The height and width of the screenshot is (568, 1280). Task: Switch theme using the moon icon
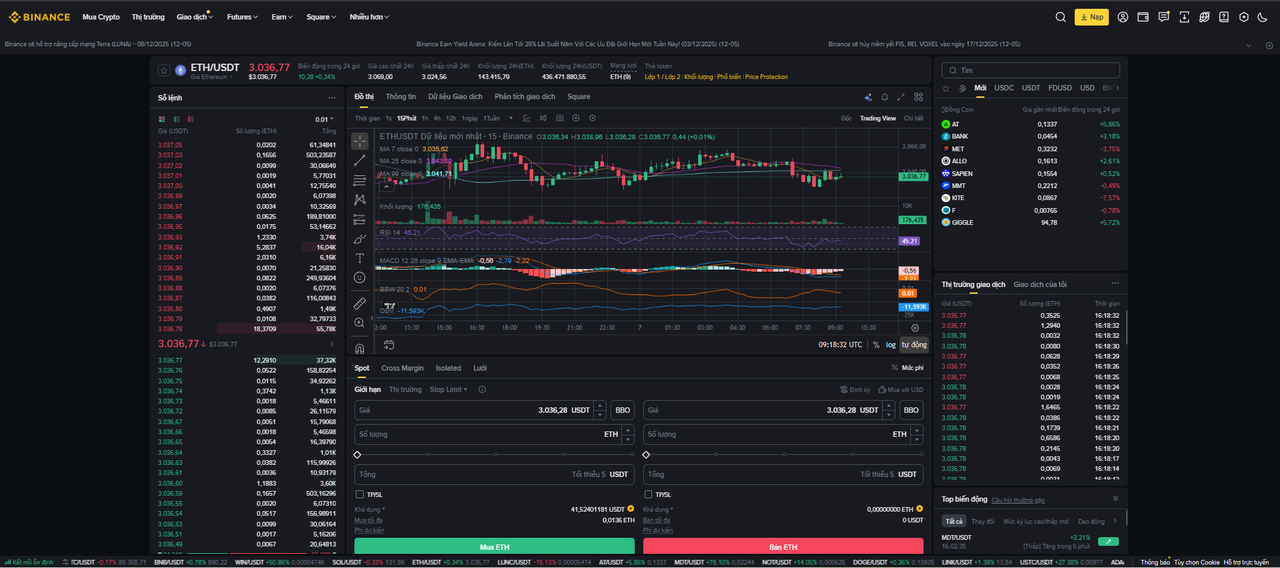pos(1262,17)
